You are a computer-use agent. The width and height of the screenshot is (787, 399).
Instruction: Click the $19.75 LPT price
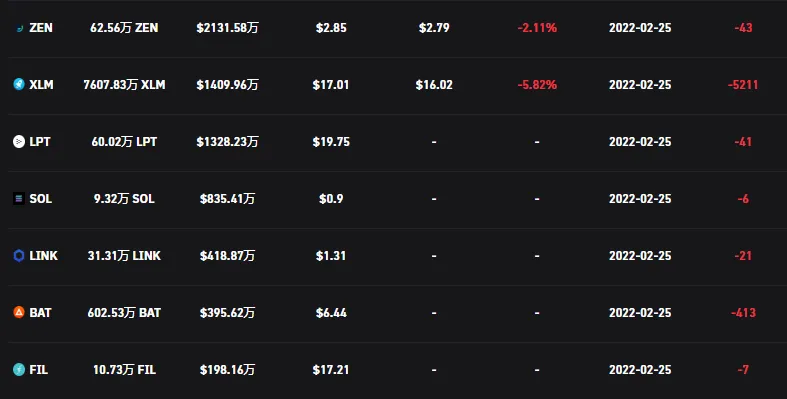[x=331, y=142]
